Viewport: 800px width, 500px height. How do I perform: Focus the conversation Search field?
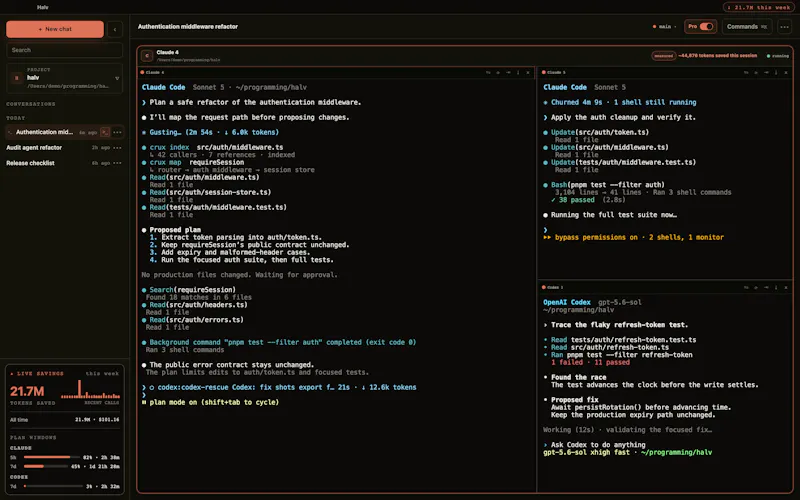(64, 50)
